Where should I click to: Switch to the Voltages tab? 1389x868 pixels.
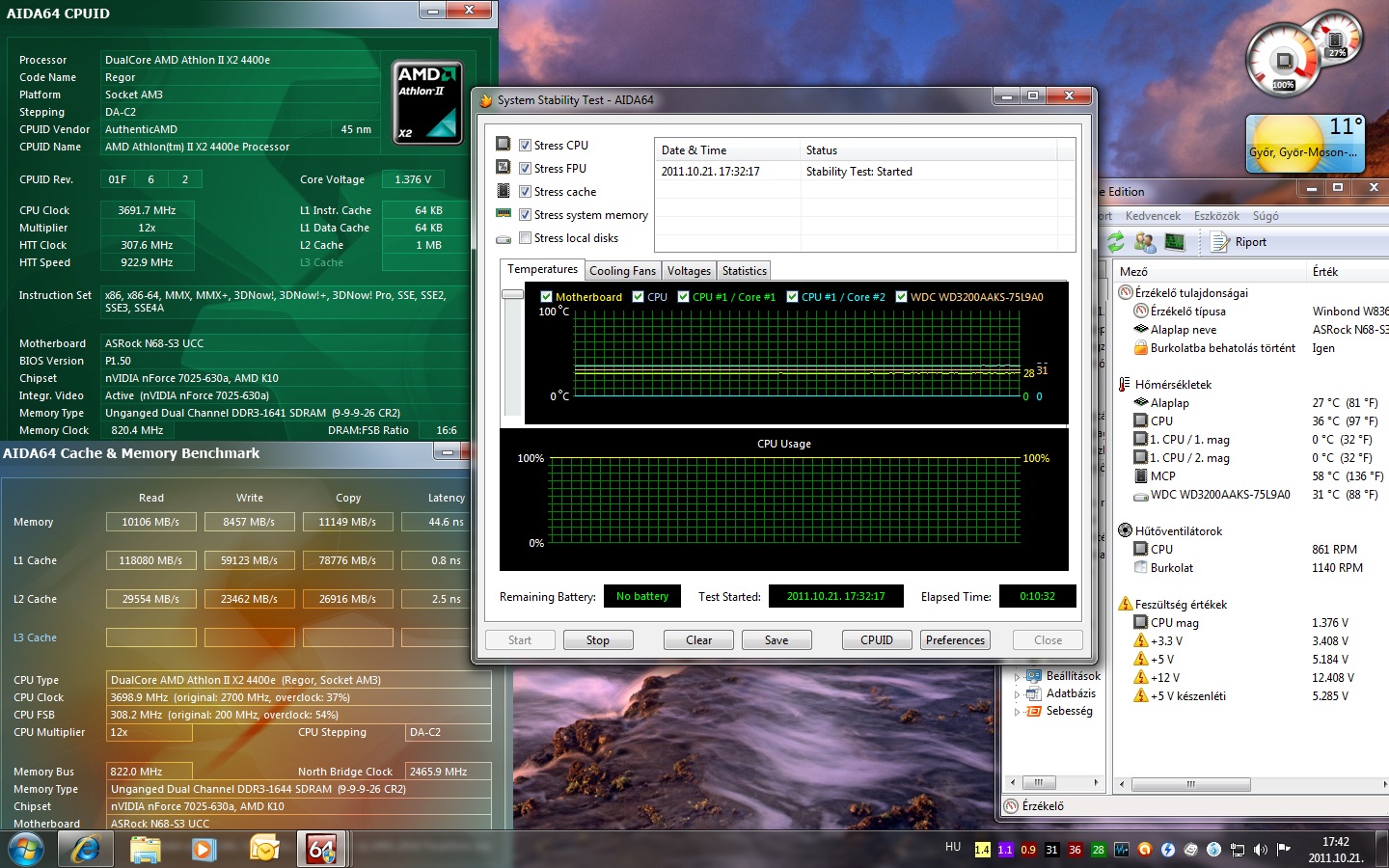(x=689, y=271)
